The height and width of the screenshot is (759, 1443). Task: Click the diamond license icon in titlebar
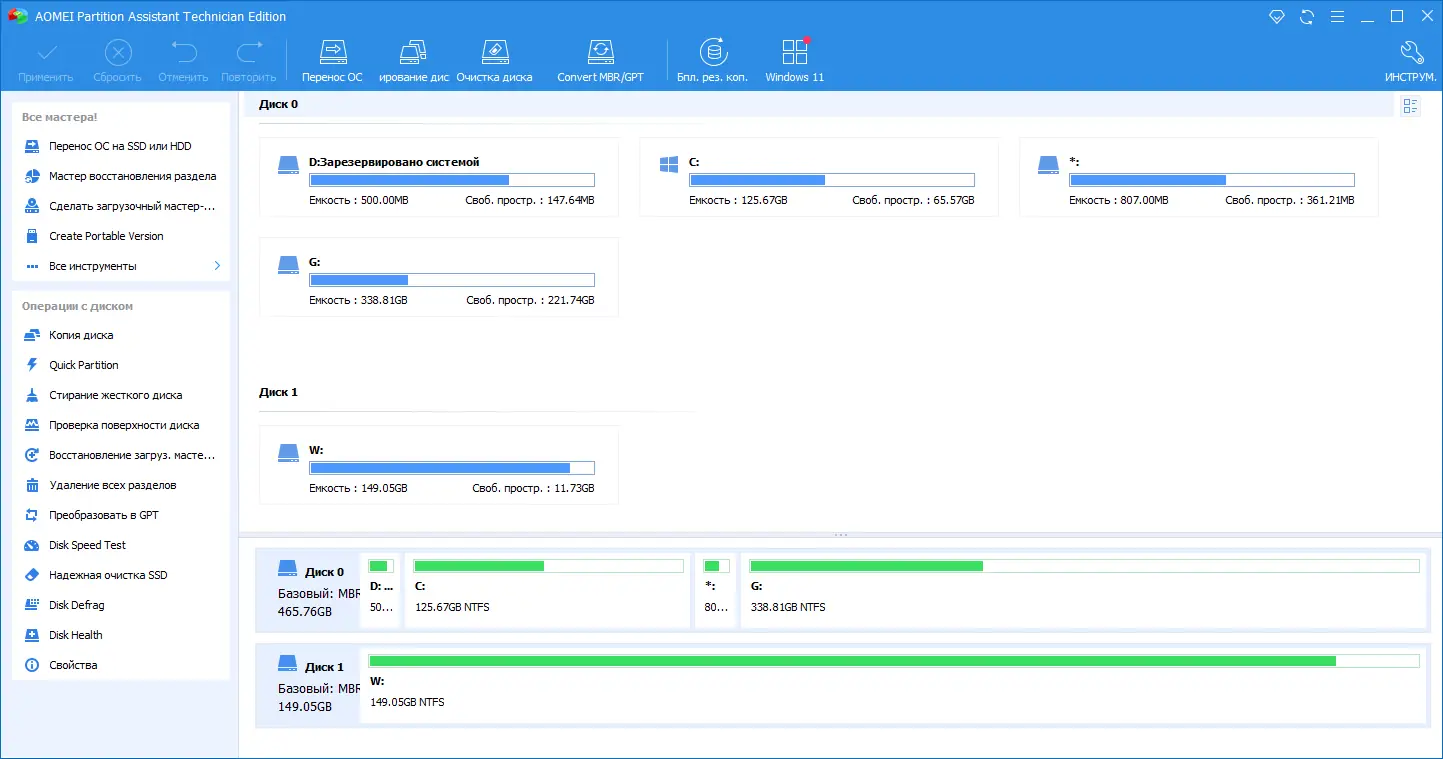(1277, 16)
